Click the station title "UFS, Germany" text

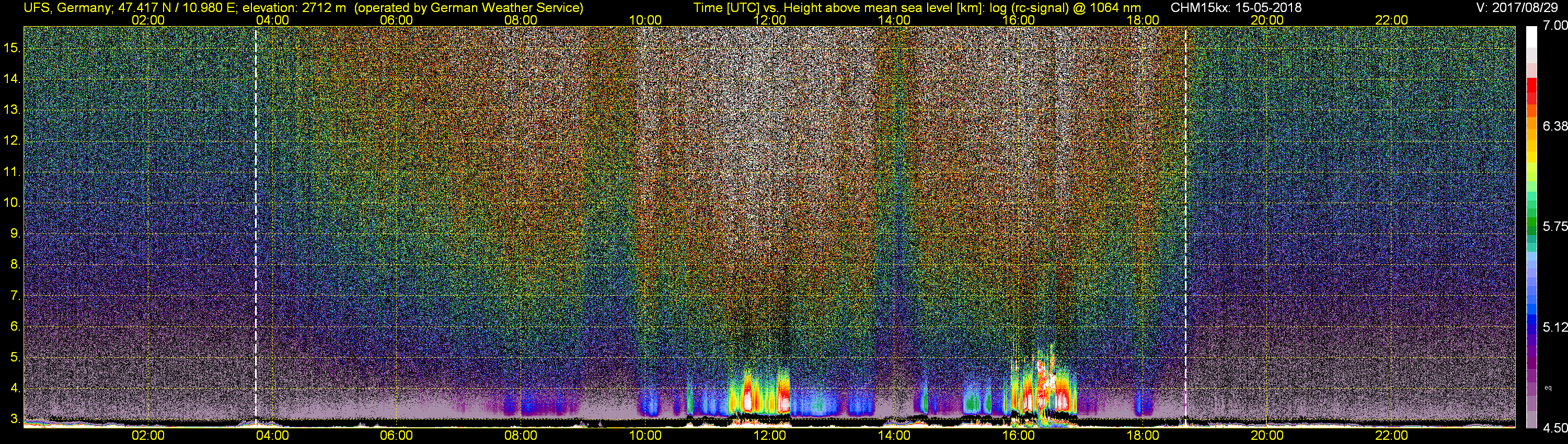click(67, 8)
